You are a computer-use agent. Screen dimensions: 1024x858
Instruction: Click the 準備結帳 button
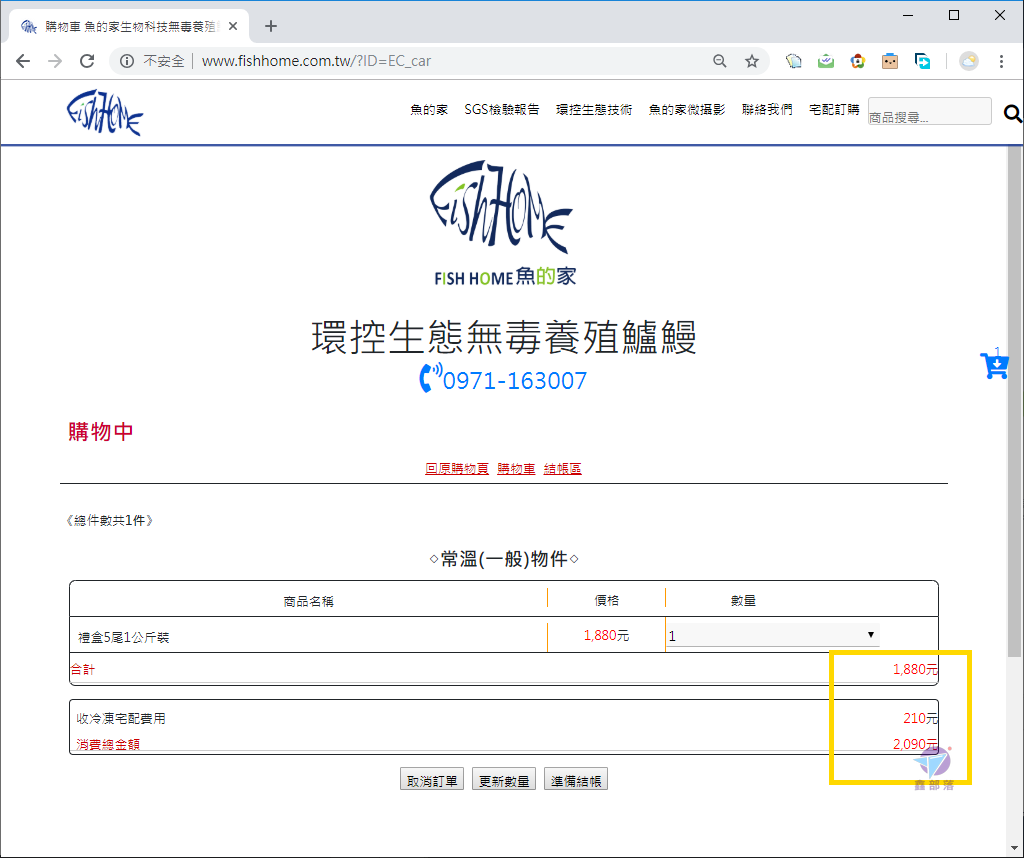click(575, 780)
